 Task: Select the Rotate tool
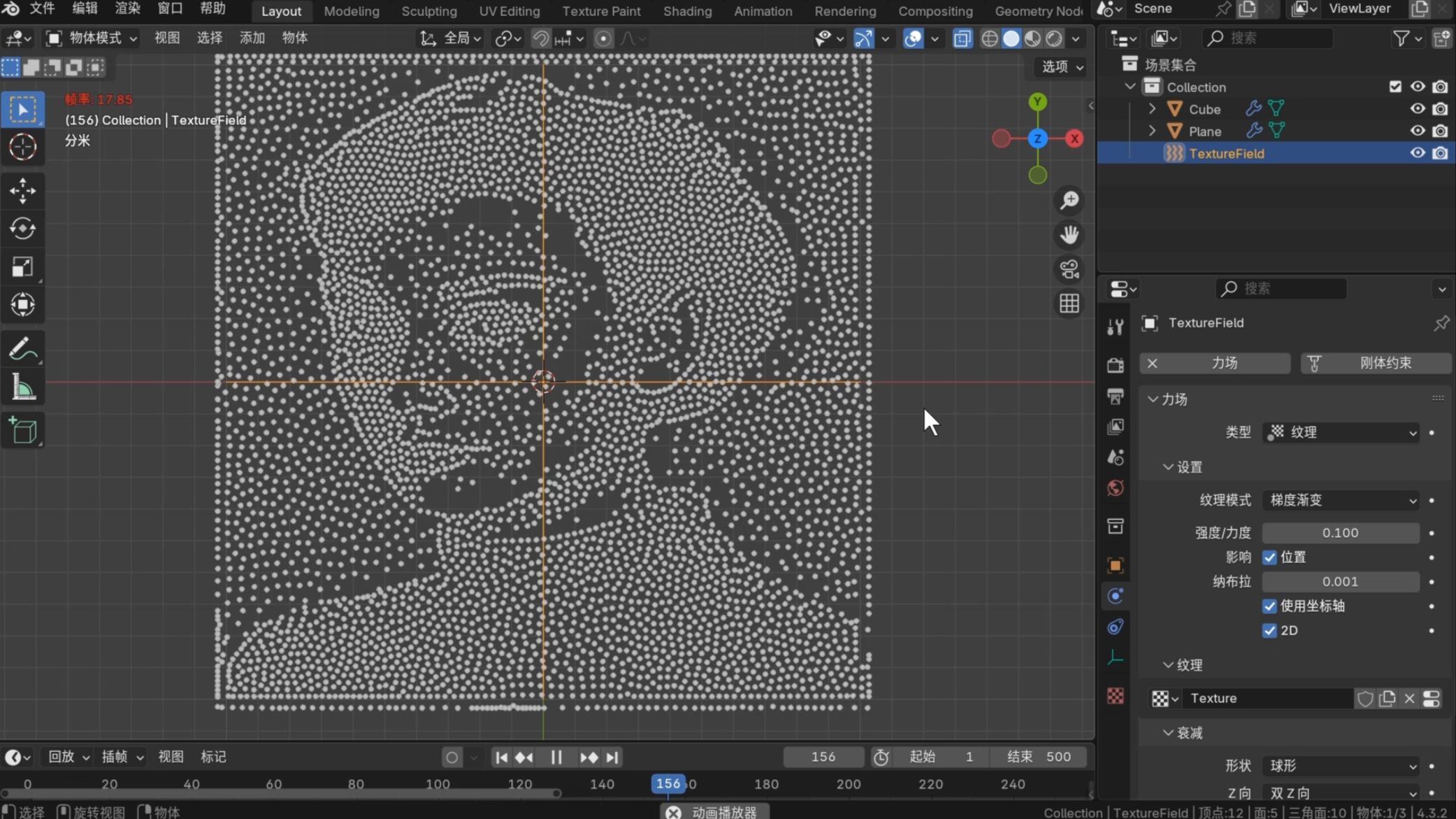pyautogui.click(x=23, y=229)
